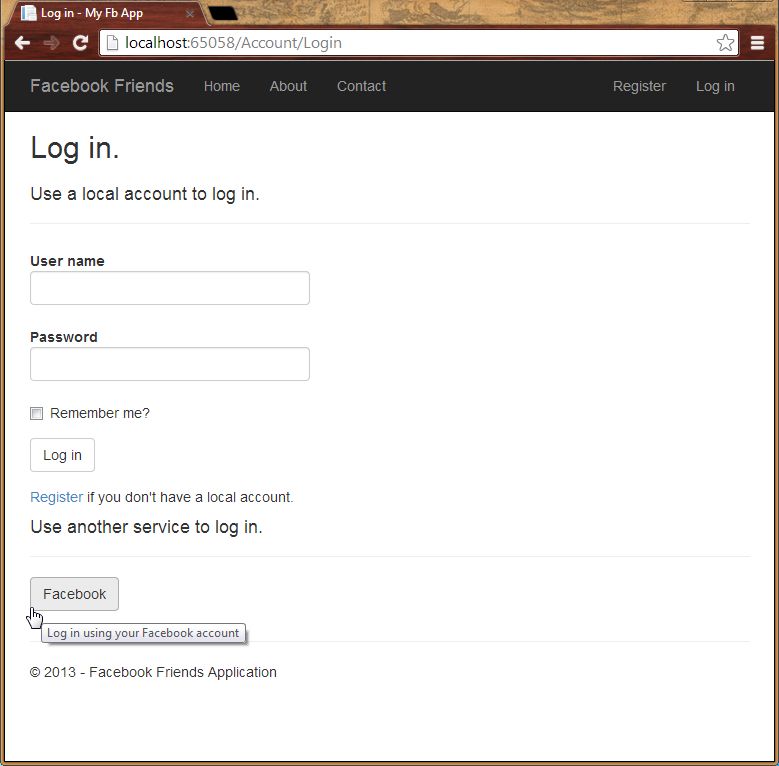This screenshot has width=779, height=766.
Task: Click Register in the top navbar
Action: (x=639, y=86)
